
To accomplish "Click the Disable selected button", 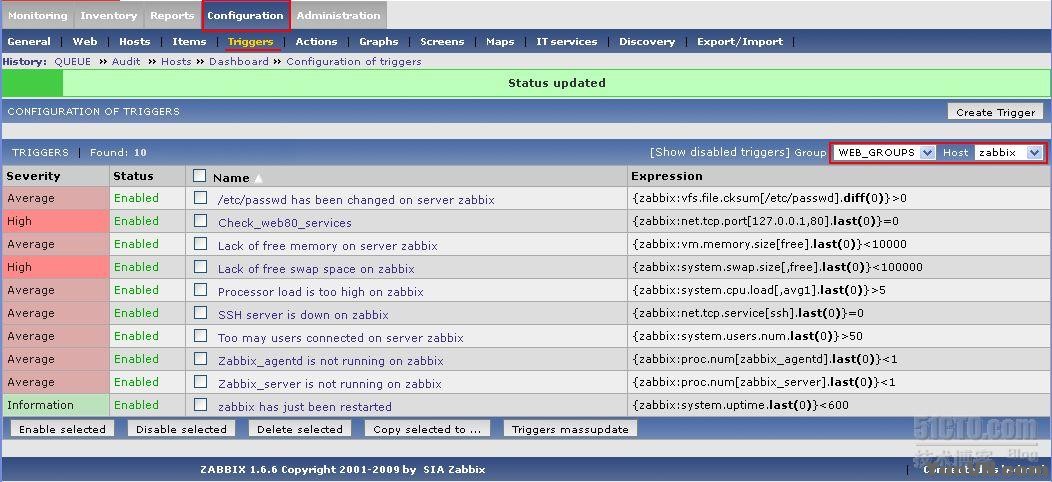I will [x=181, y=429].
